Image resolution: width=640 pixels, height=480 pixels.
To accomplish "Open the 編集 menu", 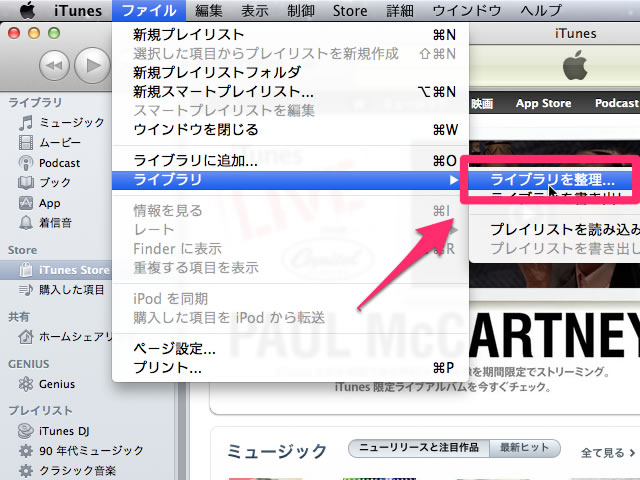I will [209, 11].
